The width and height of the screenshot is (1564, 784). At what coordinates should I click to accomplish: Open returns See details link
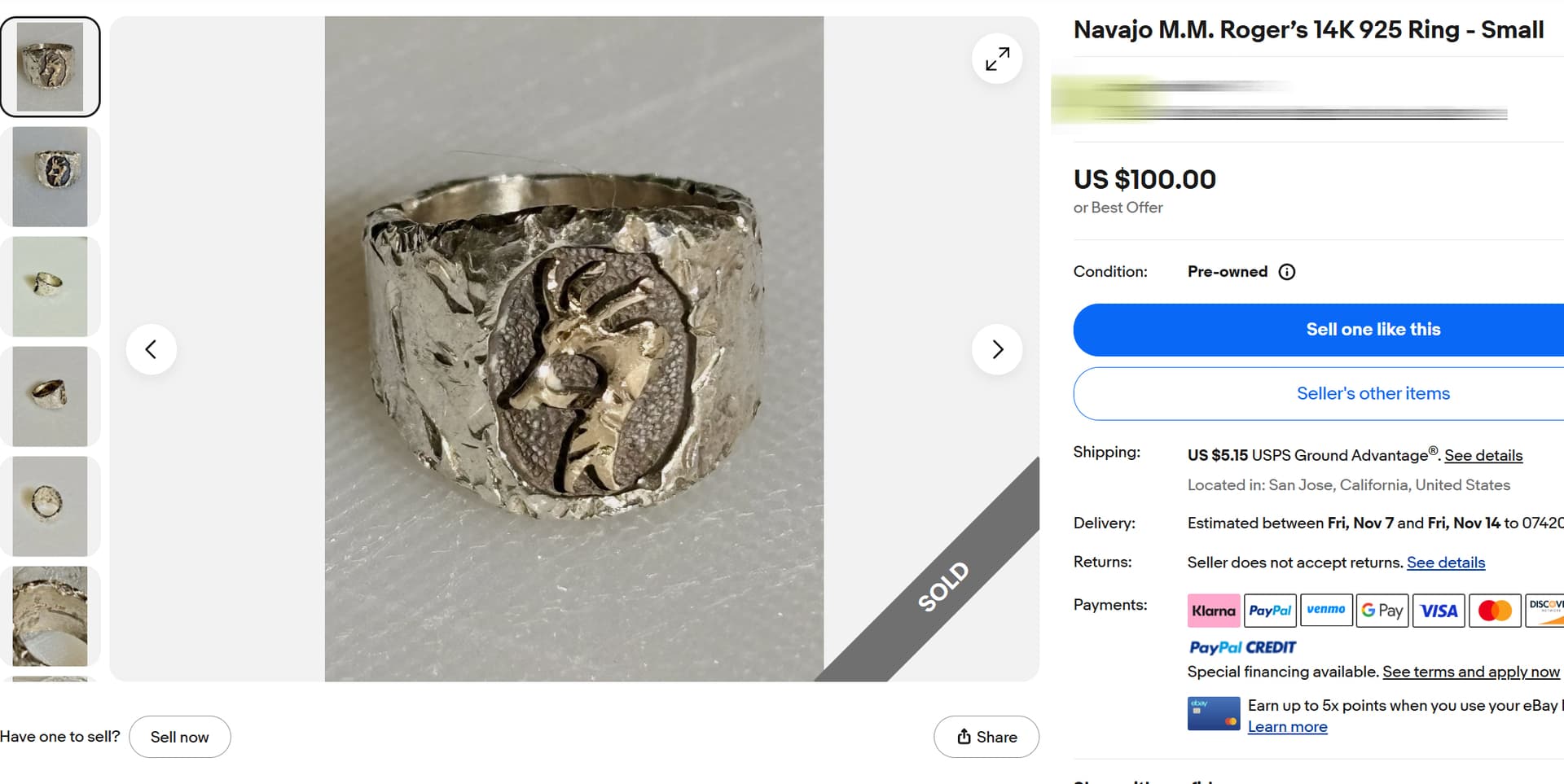(x=1446, y=563)
